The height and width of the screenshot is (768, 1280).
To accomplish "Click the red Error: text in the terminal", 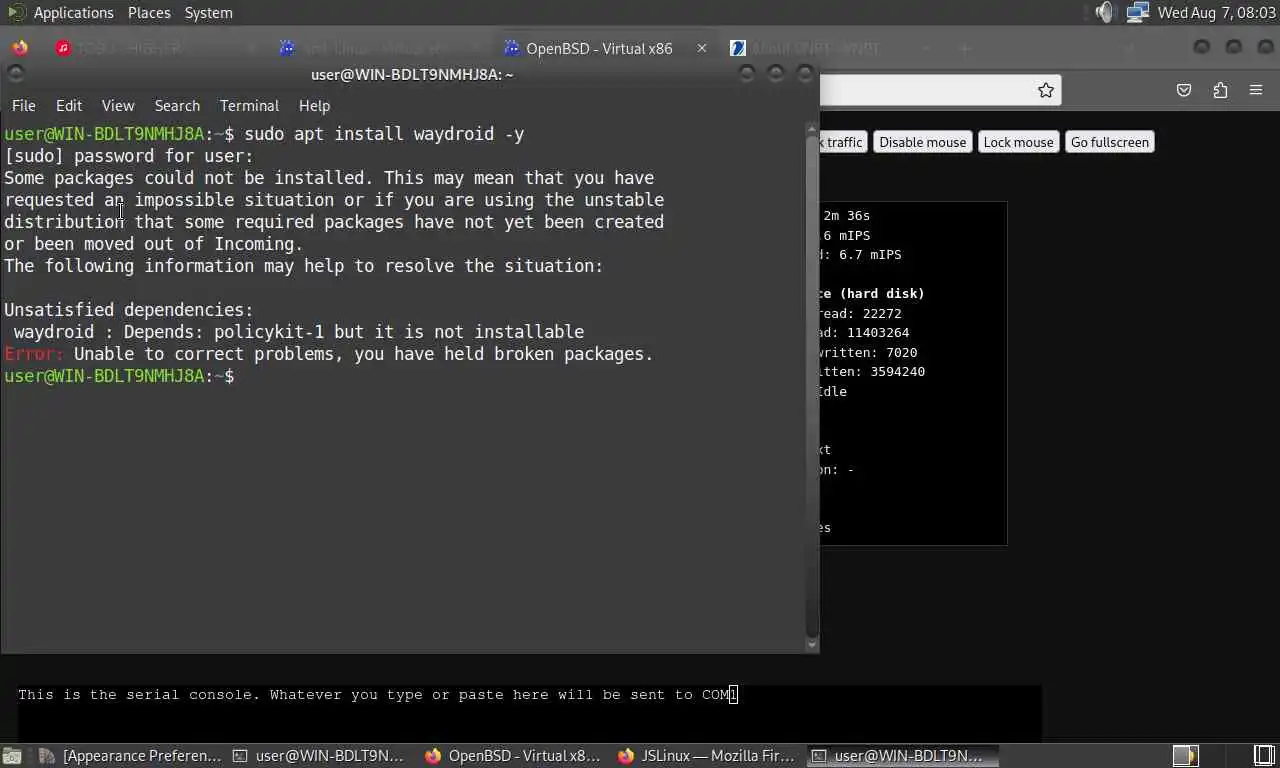I will (x=34, y=354).
